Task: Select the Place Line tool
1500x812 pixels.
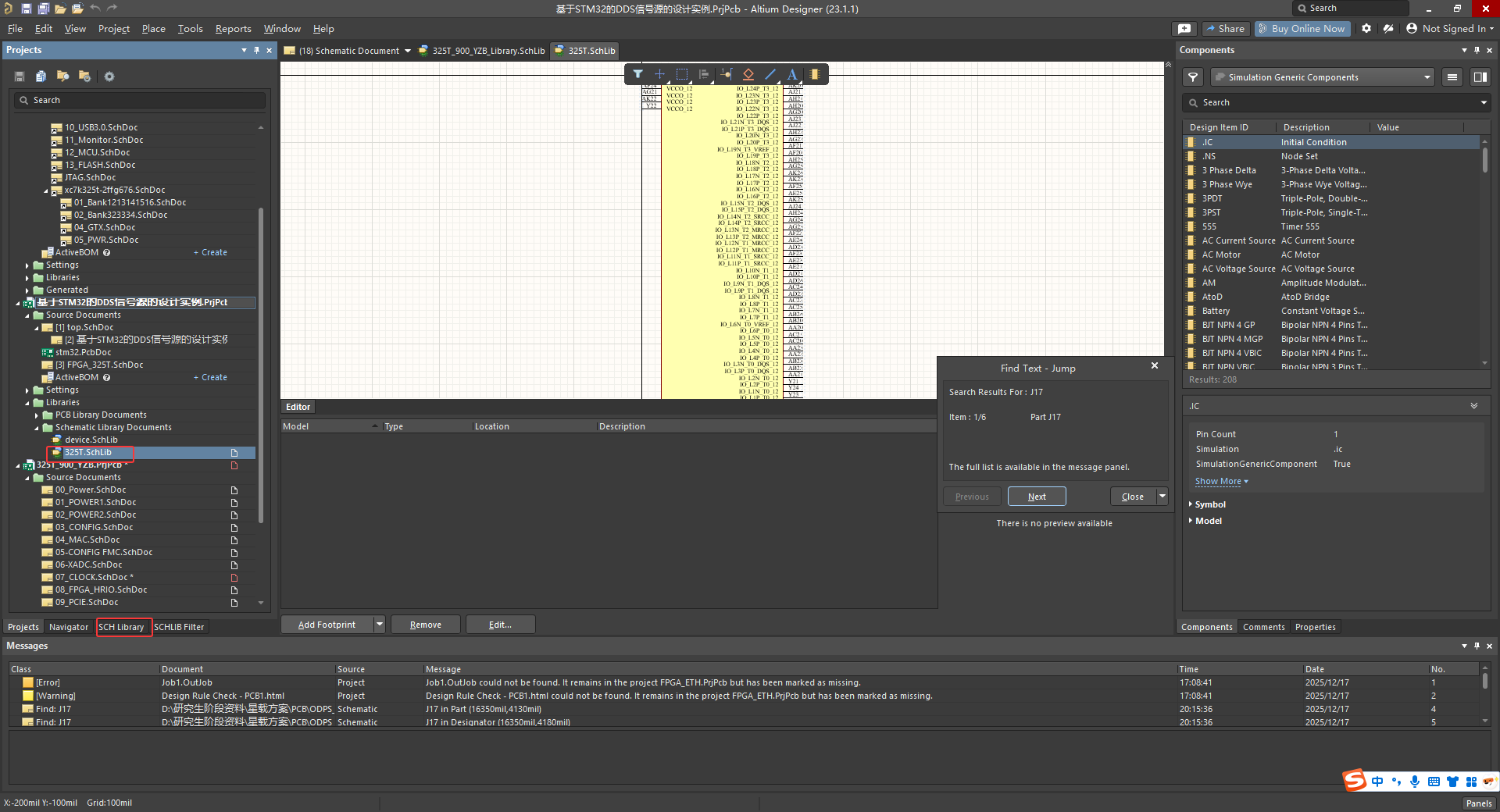Action: [x=770, y=74]
